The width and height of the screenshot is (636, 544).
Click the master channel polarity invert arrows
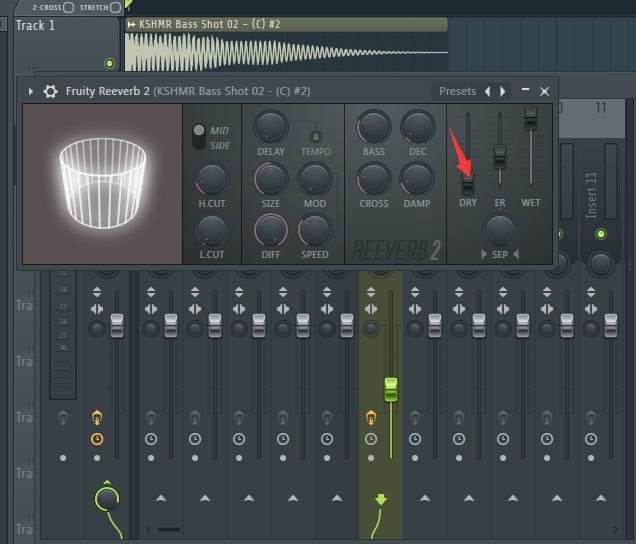[x=97, y=292]
